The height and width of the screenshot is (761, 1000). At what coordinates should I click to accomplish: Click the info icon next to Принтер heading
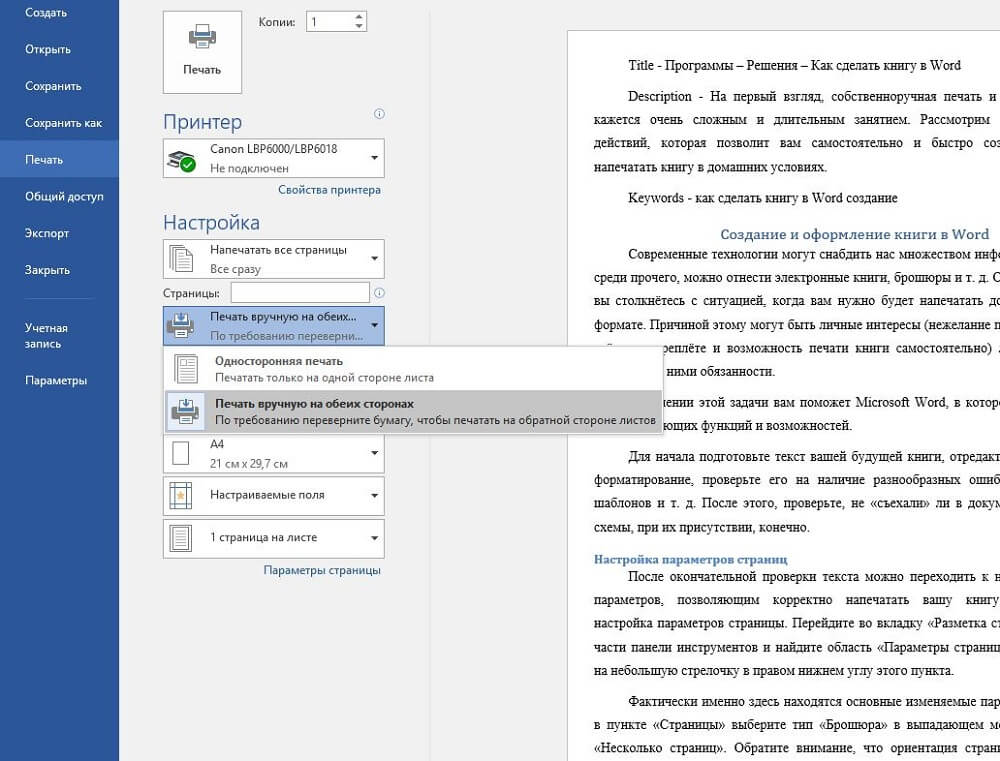click(378, 114)
